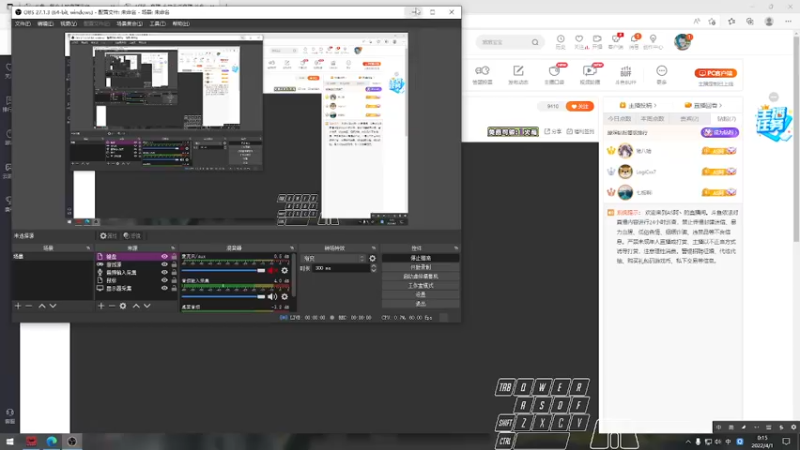Image resolution: width=800 pixels, height=450 pixels.
Task: Lock the 键盘 source with its padlock
Action: pyautogui.click(x=174, y=257)
